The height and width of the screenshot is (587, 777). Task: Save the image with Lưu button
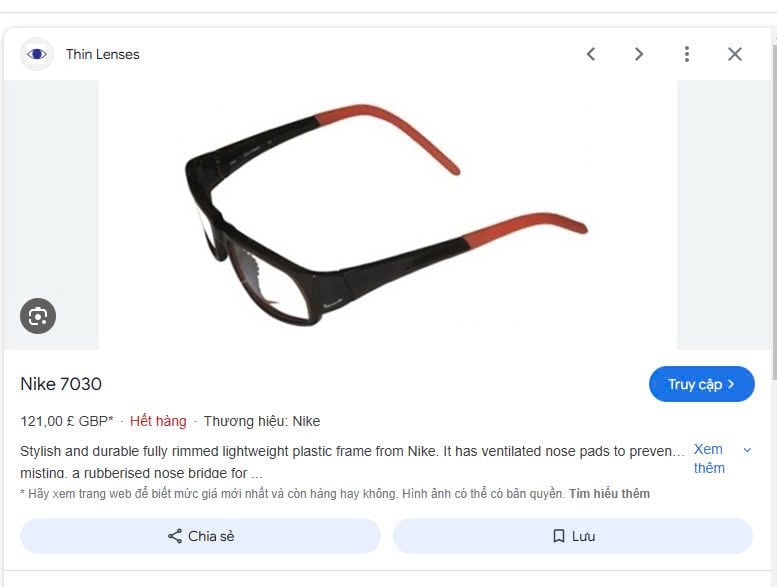point(573,536)
